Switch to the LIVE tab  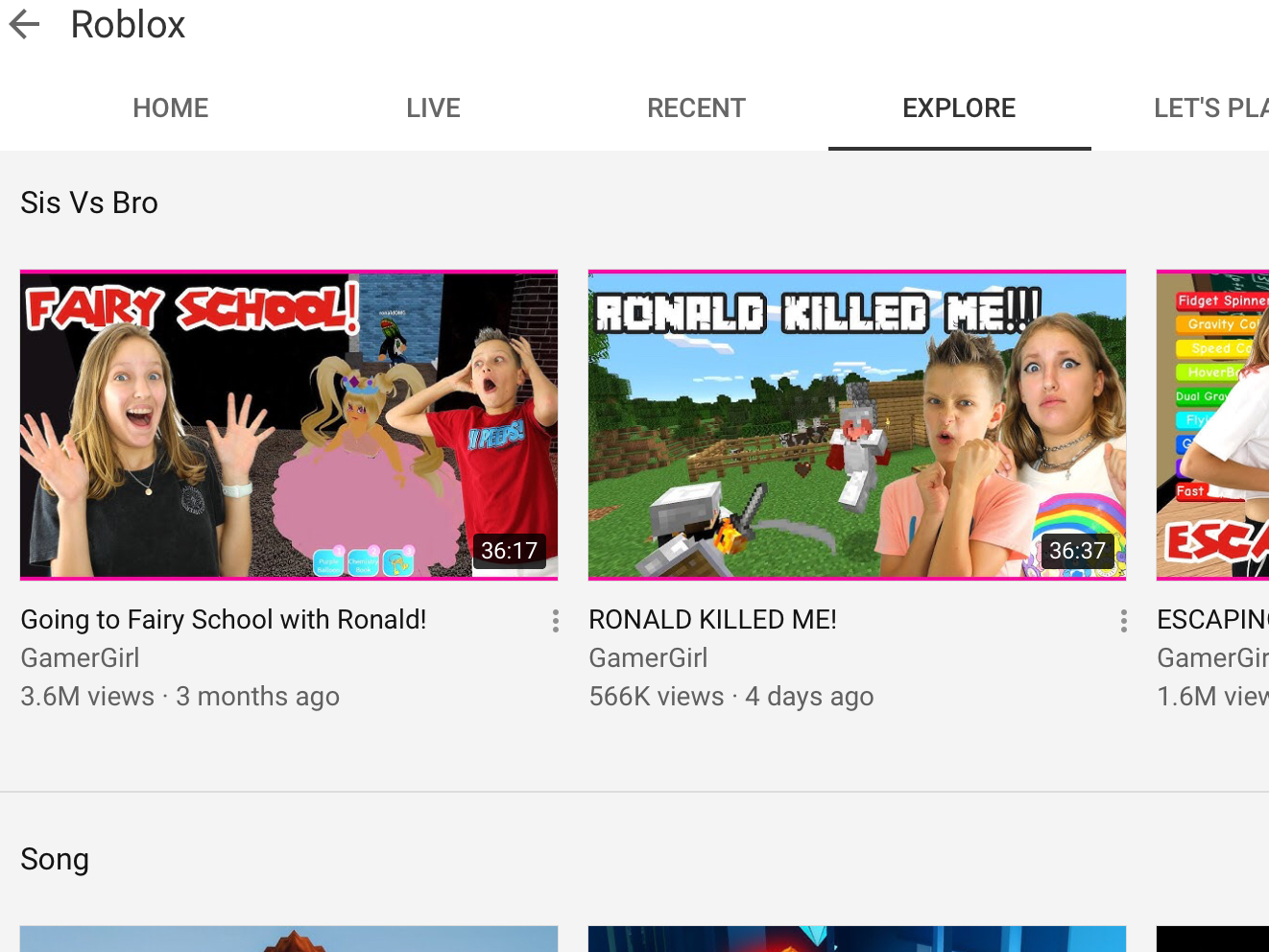[433, 107]
